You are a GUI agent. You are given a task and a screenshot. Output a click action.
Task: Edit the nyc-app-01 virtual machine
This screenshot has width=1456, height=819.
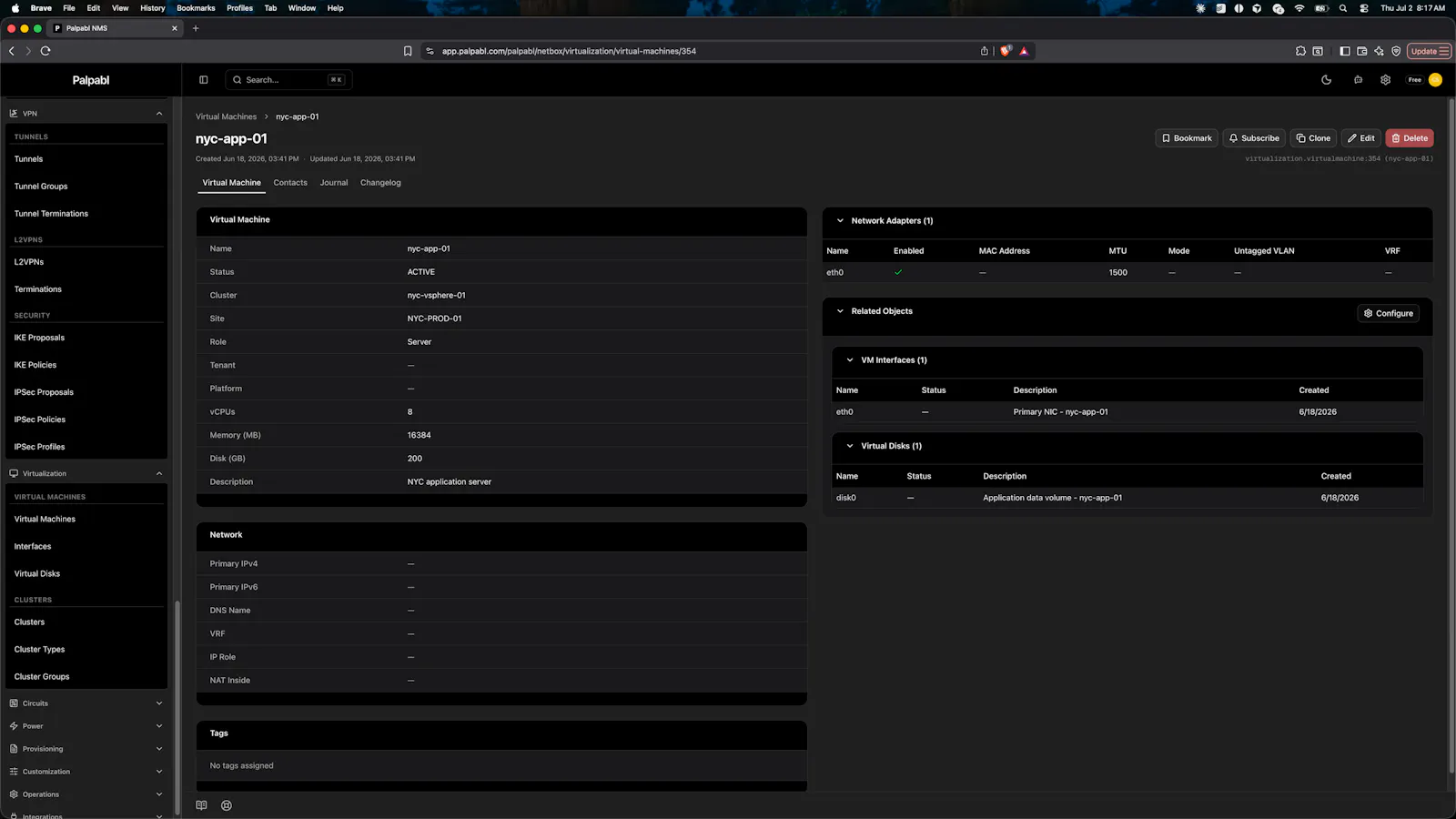point(1361,138)
